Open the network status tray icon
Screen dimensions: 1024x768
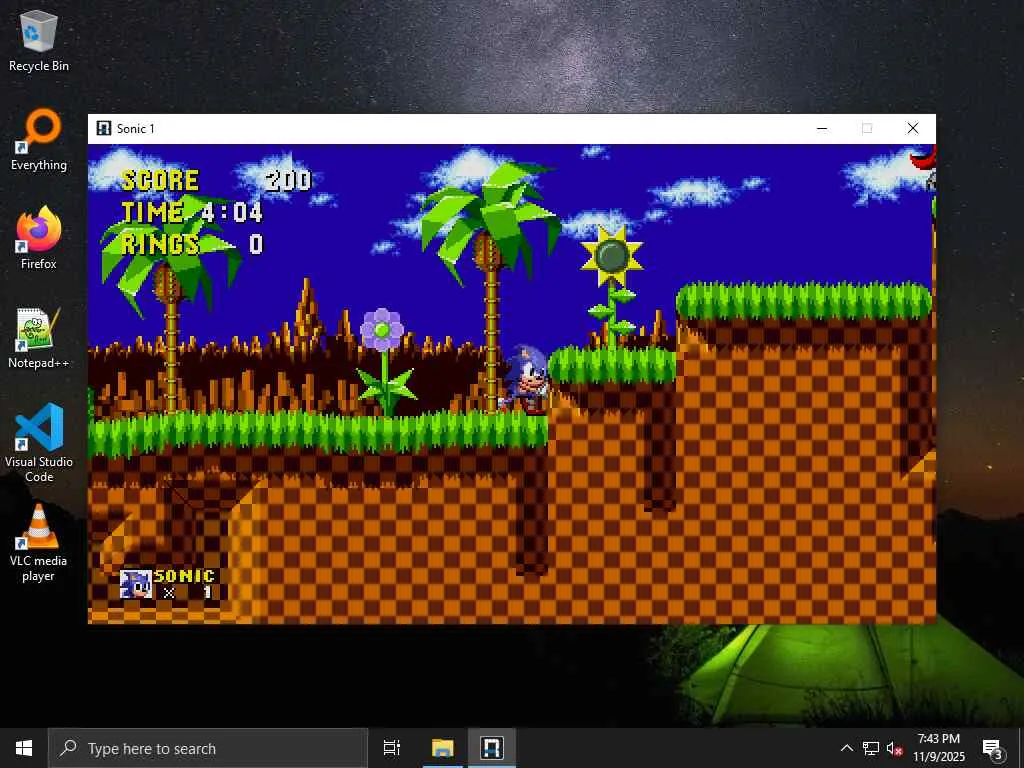[871, 748]
